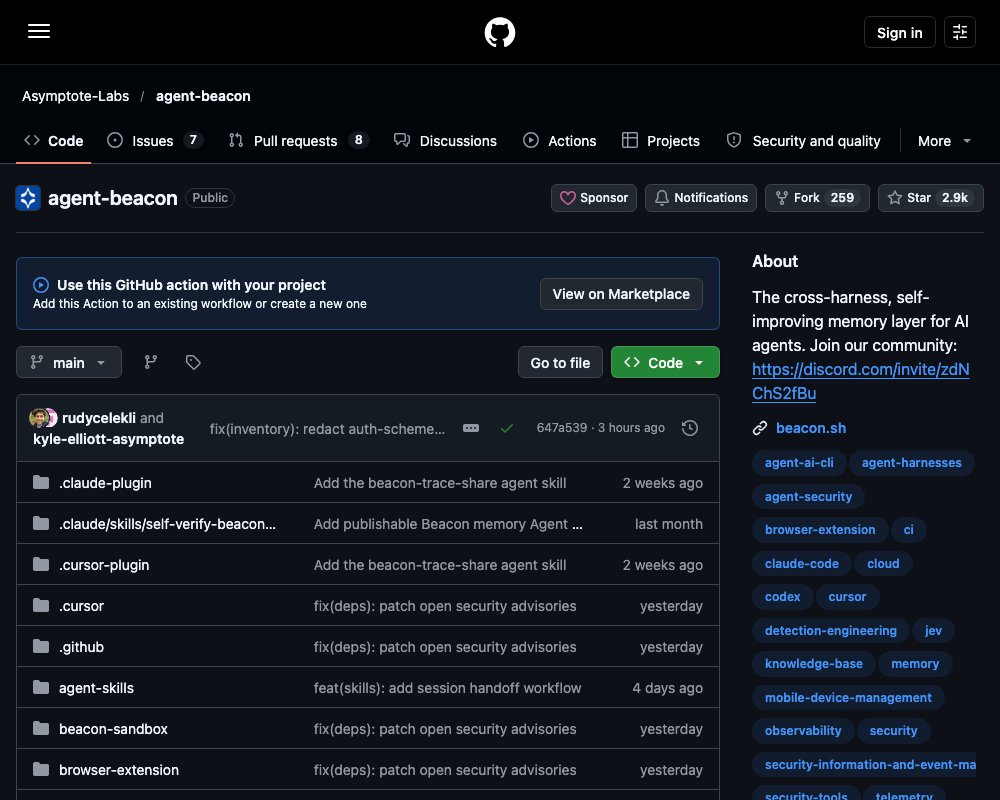The image size is (1000, 800).
Task: Fork the repository
Action: pos(817,198)
